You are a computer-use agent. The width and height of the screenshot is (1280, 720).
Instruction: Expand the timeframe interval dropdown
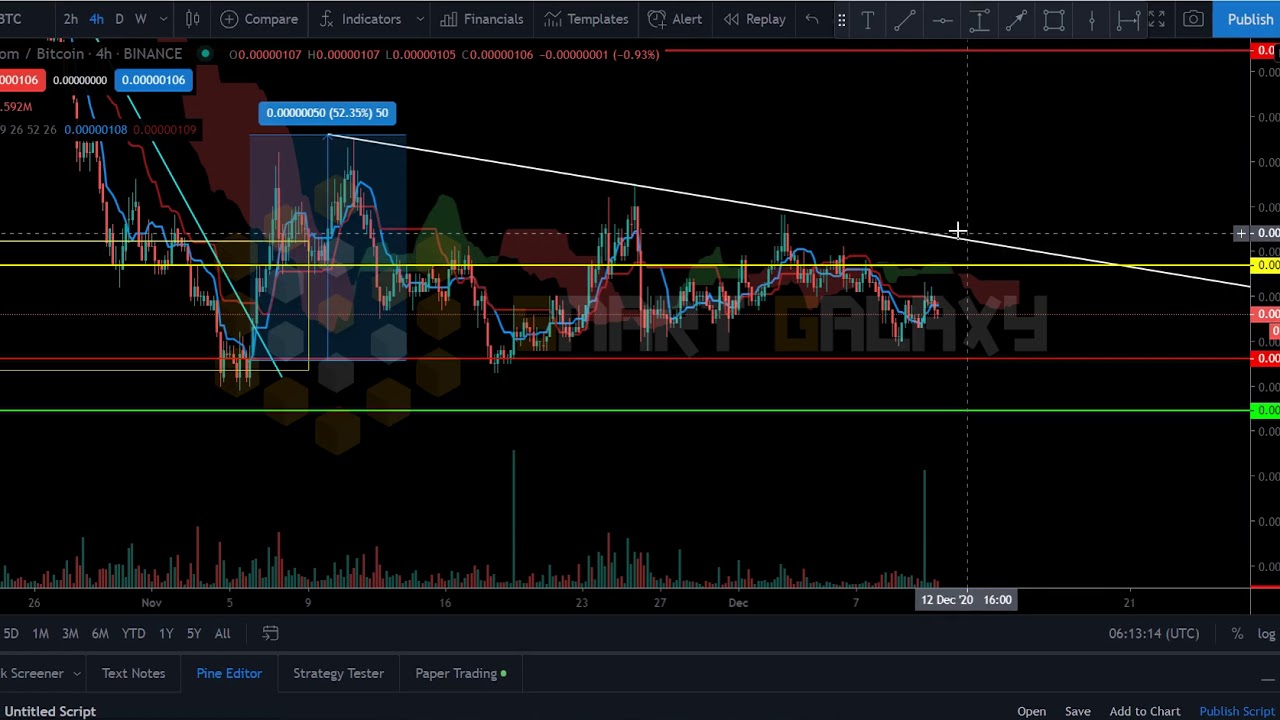pyautogui.click(x=163, y=19)
